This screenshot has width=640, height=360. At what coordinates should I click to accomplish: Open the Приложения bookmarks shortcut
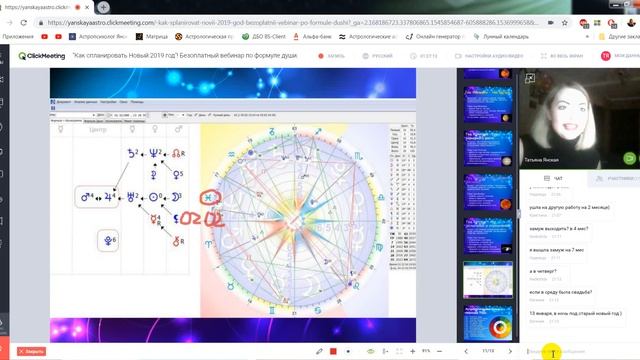[18, 37]
